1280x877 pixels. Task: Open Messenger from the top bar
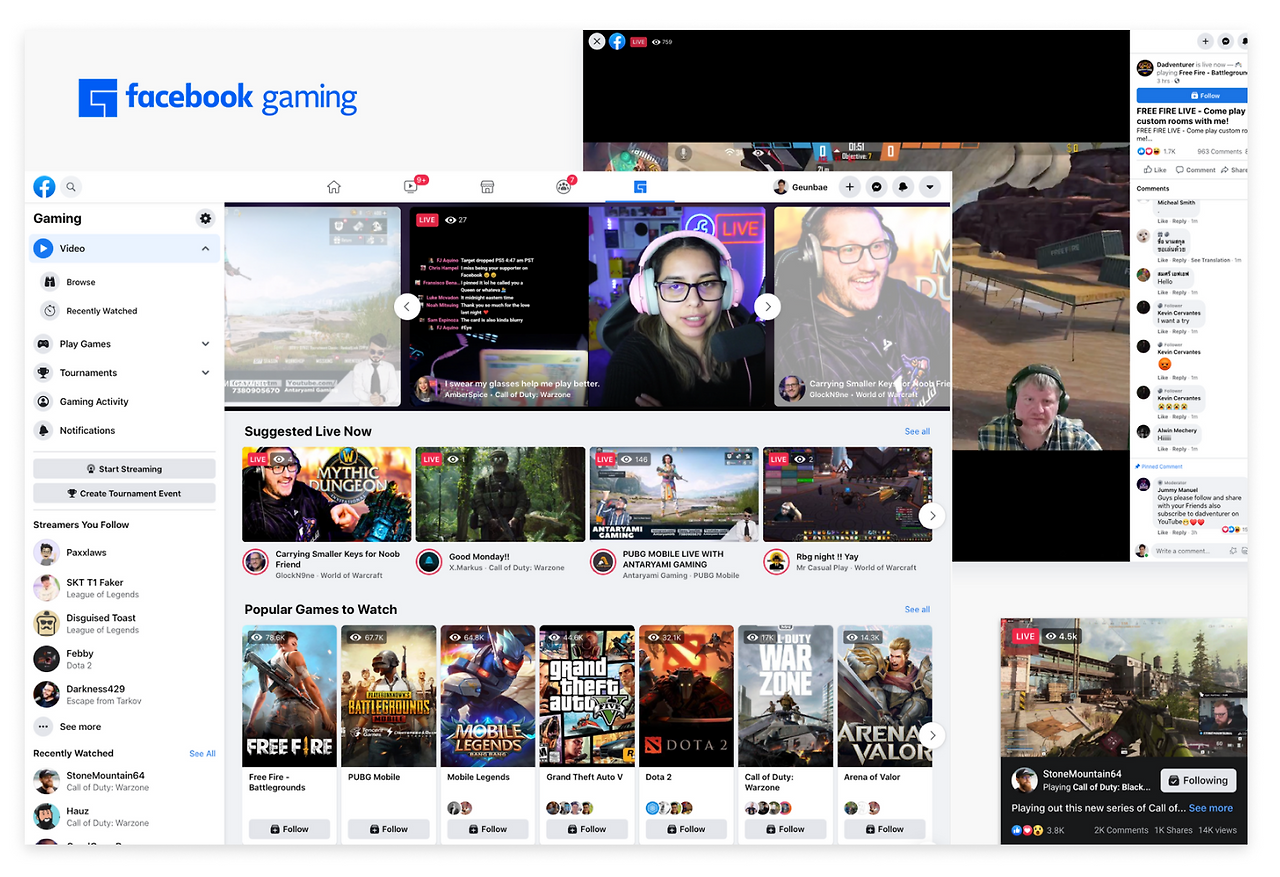click(877, 187)
